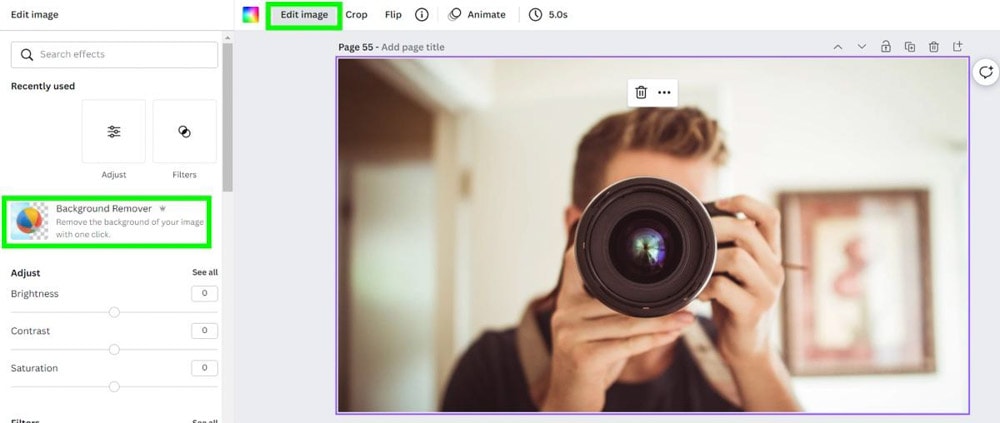Screen dimensions: 1000x423
Task: Delete image via floating trash icon
Action: (641, 93)
